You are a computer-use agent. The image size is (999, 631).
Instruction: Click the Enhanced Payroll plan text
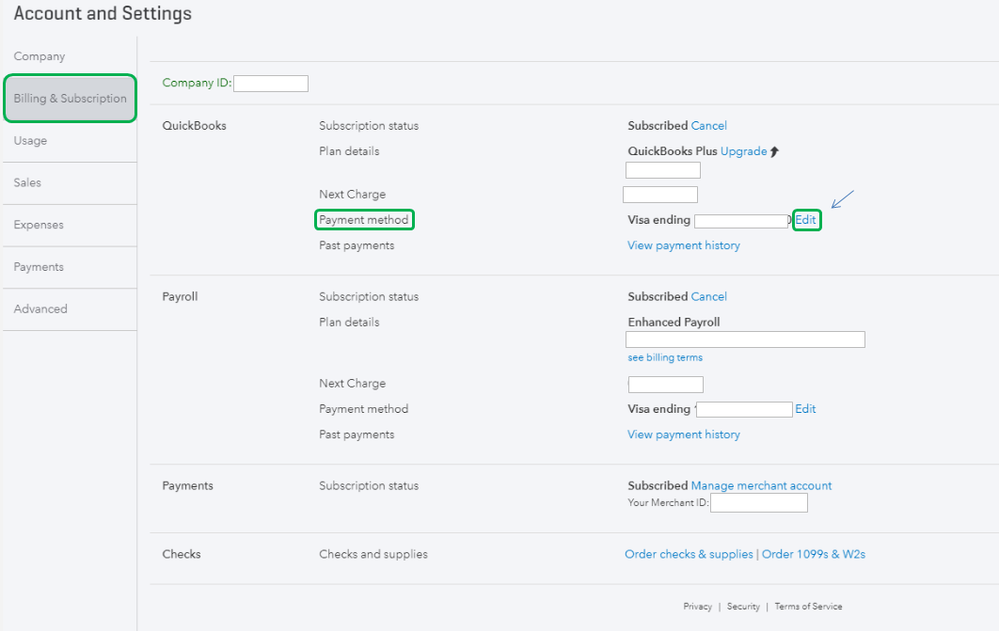point(673,322)
